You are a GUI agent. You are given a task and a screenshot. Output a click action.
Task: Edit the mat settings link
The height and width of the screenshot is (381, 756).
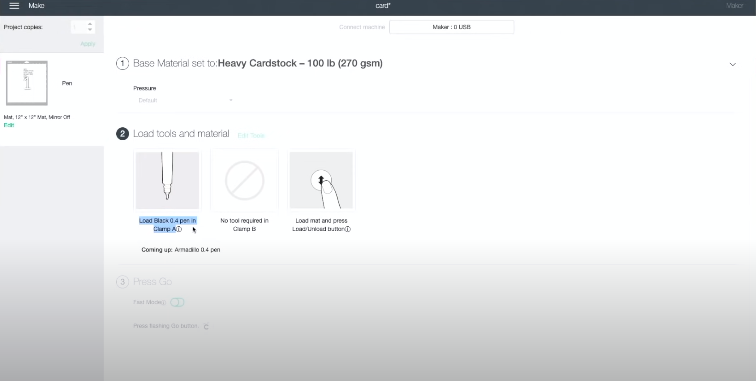pyautogui.click(x=9, y=125)
